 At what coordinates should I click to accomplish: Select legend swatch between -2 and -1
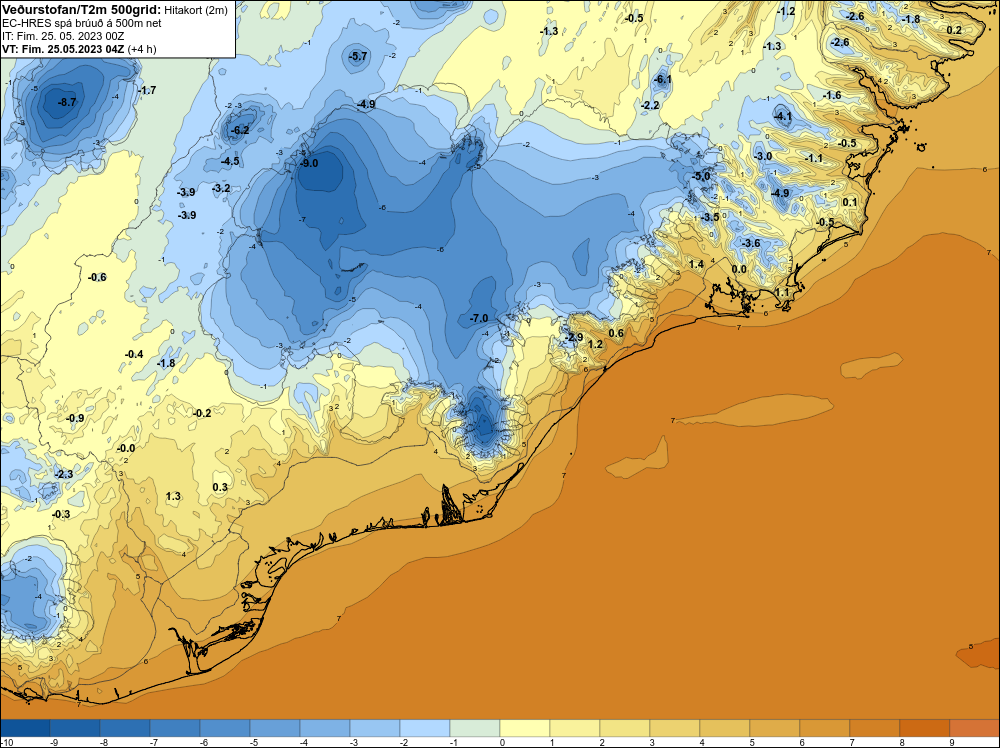[425, 728]
